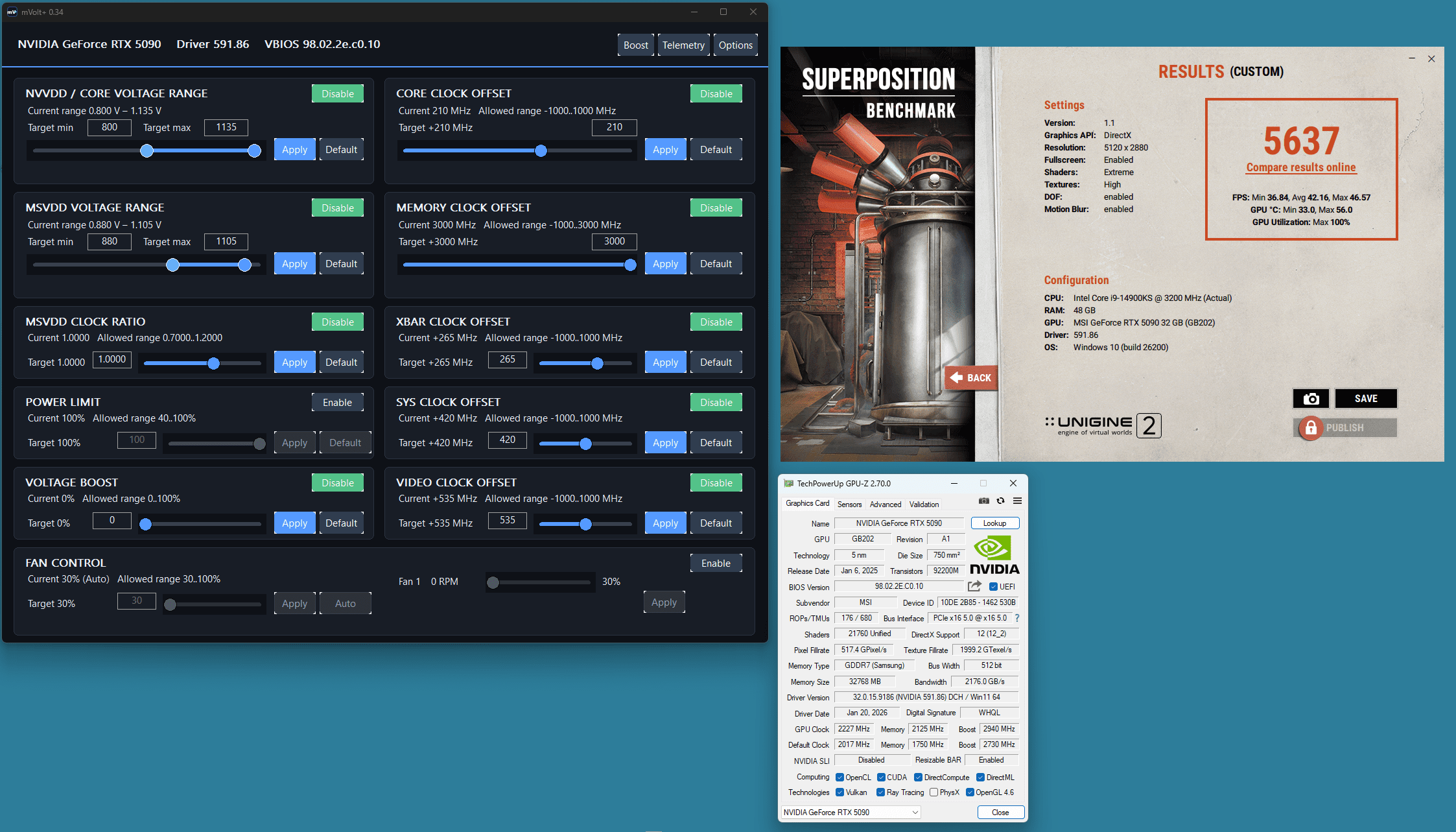The width and height of the screenshot is (1456, 832).
Task: Switch to the Sensors tab in GPU-Z
Action: tap(849, 504)
